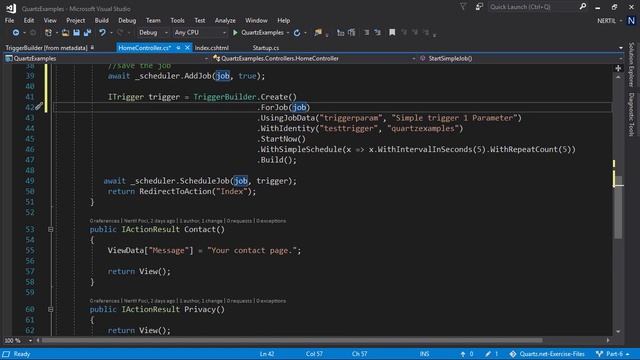
Task: Toggle pin on HomeController.cs tab
Action: [178, 48]
